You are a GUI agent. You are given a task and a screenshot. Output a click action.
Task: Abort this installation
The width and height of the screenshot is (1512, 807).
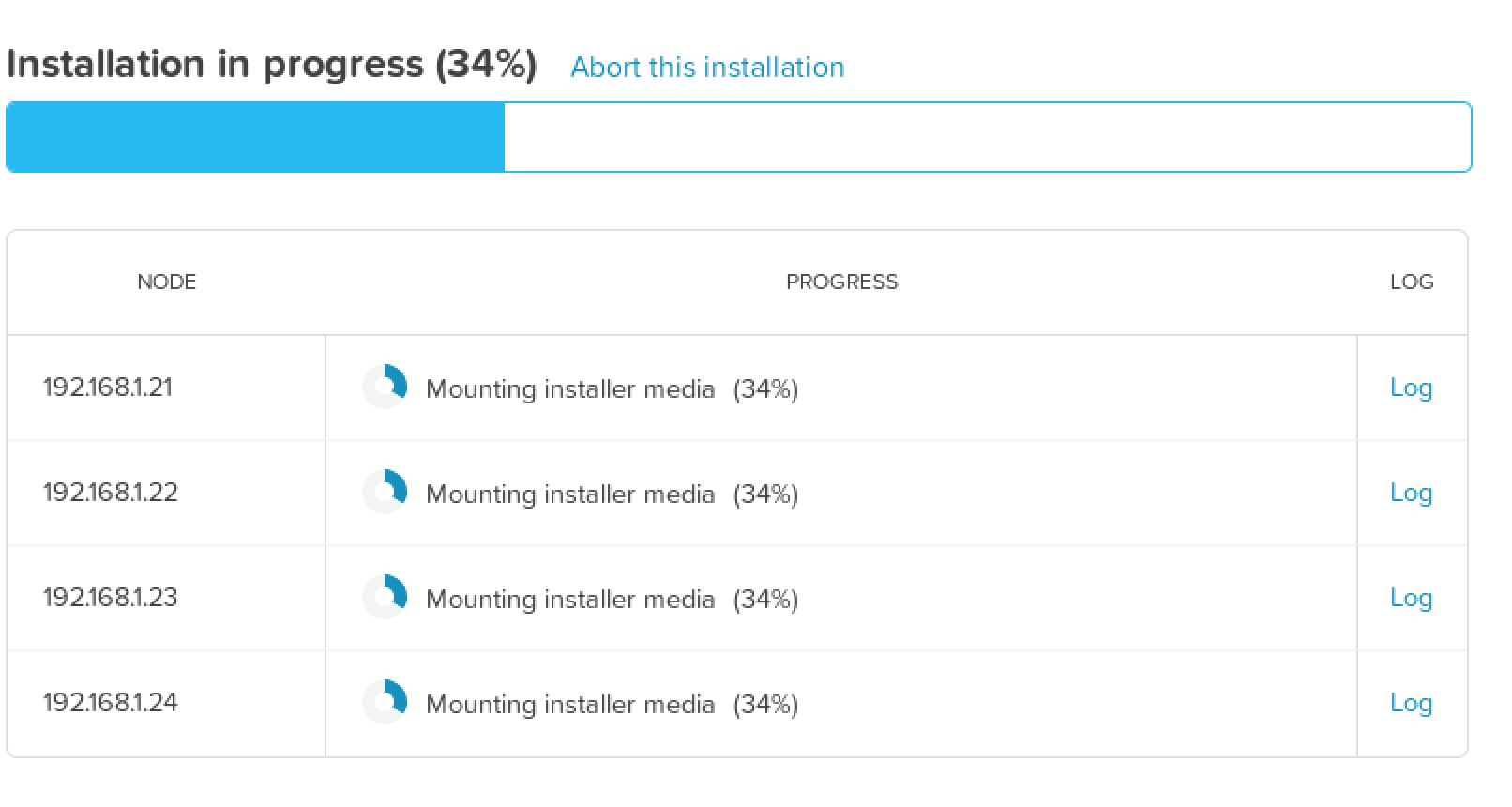[x=707, y=68]
